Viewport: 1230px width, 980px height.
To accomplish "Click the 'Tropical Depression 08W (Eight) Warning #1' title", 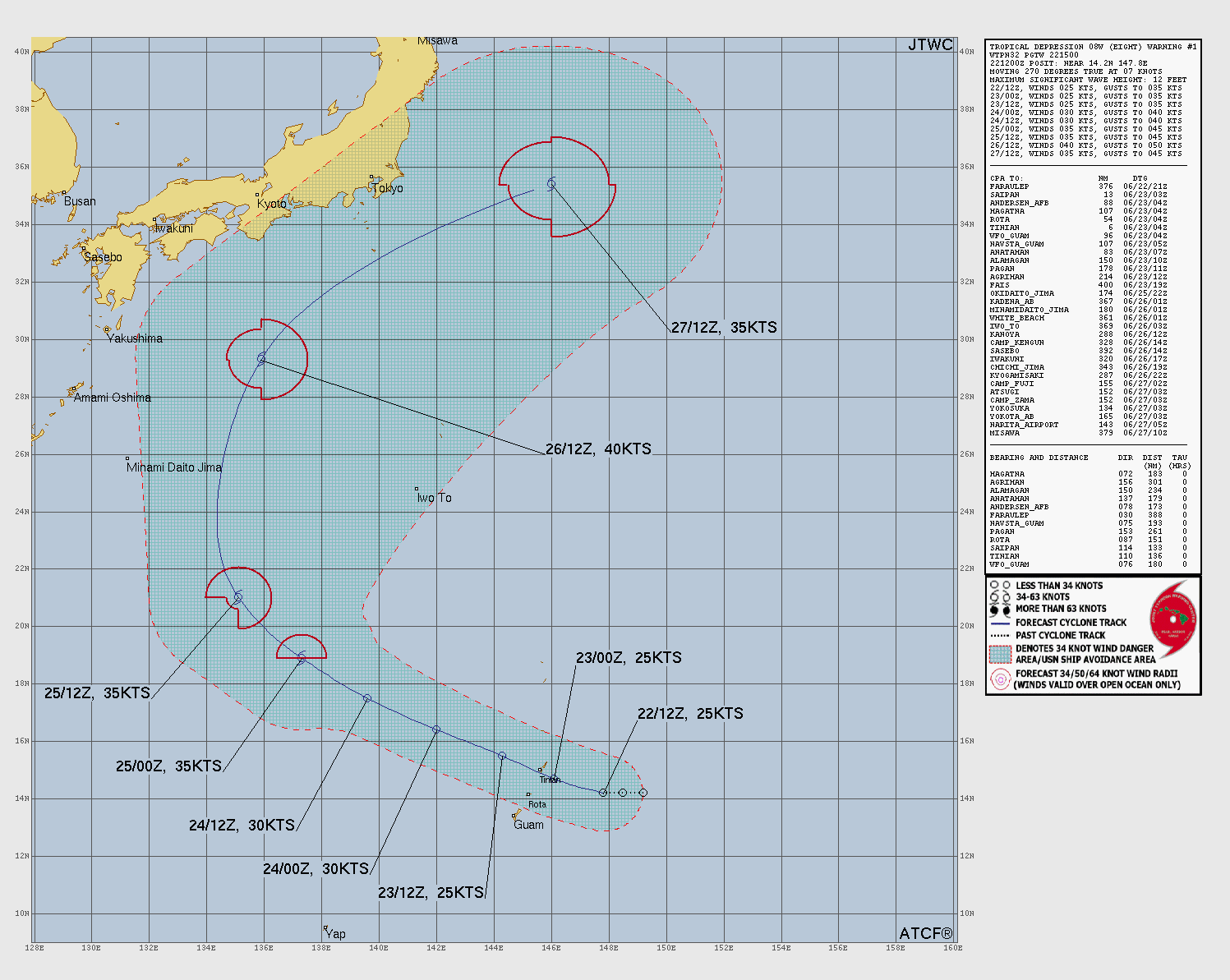I will pos(1093,47).
